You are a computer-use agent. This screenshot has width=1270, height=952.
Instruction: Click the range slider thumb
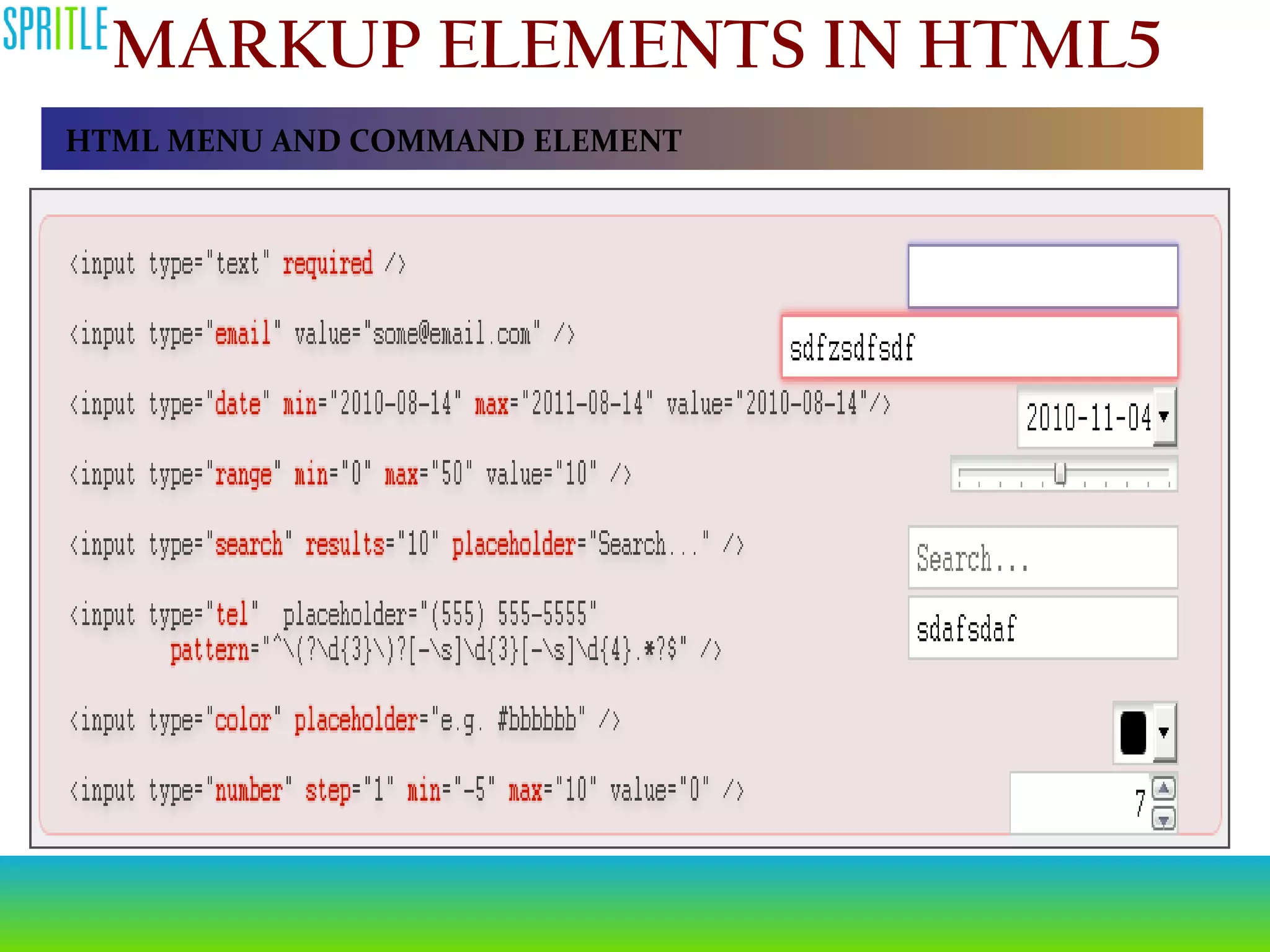pos(1060,473)
